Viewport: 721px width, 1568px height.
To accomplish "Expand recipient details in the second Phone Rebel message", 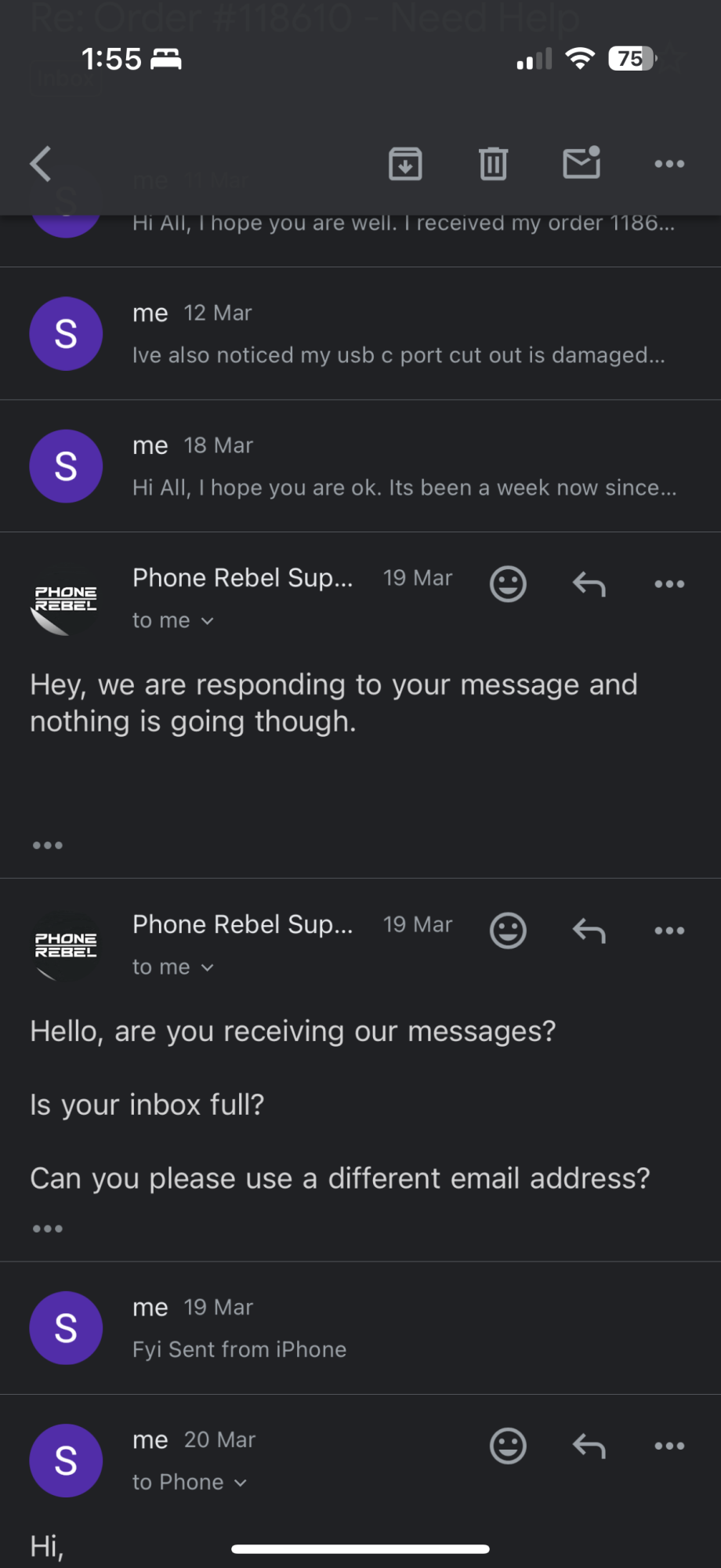I will [x=173, y=967].
